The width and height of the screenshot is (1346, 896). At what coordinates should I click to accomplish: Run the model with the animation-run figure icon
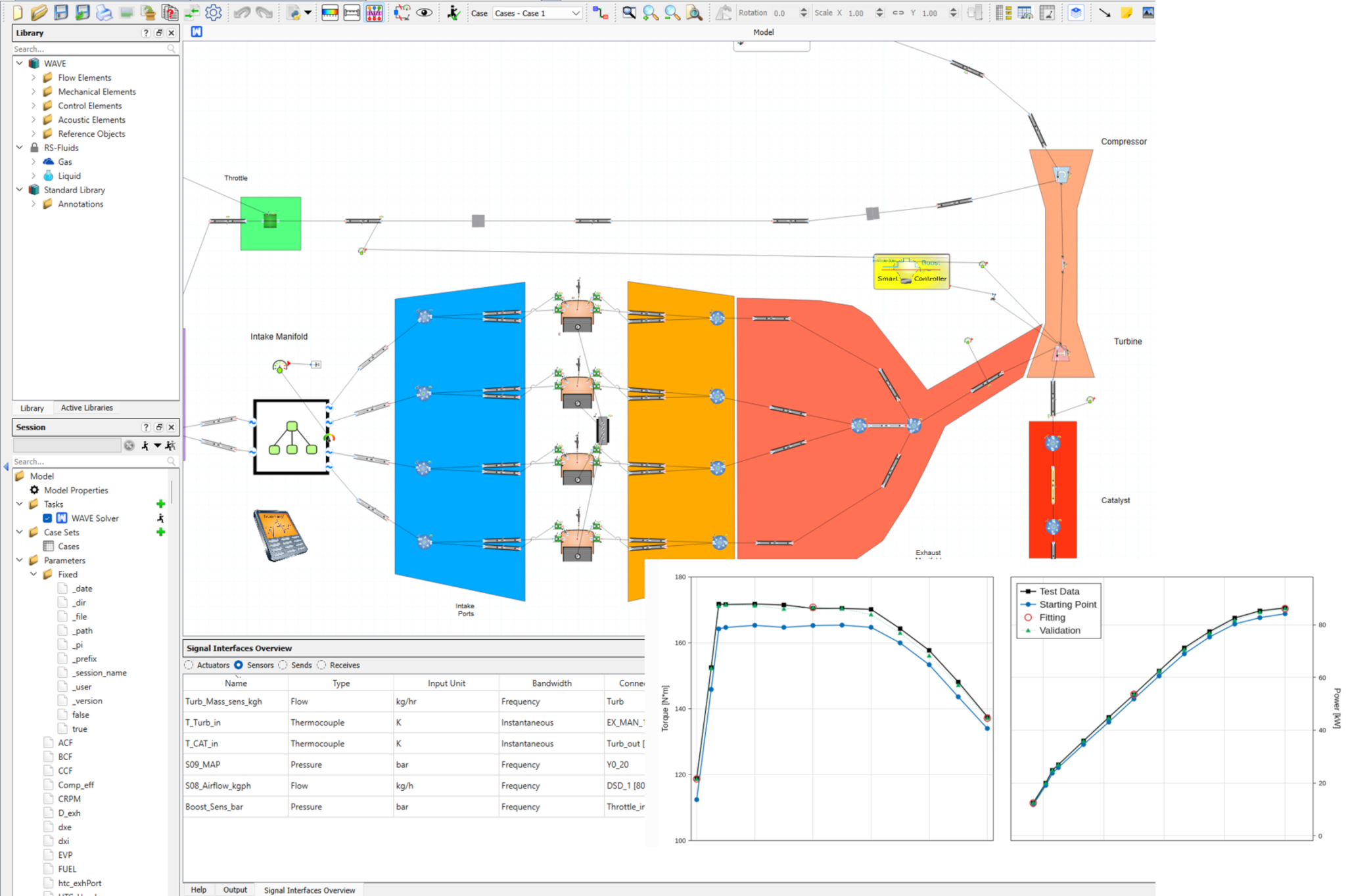[x=453, y=12]
